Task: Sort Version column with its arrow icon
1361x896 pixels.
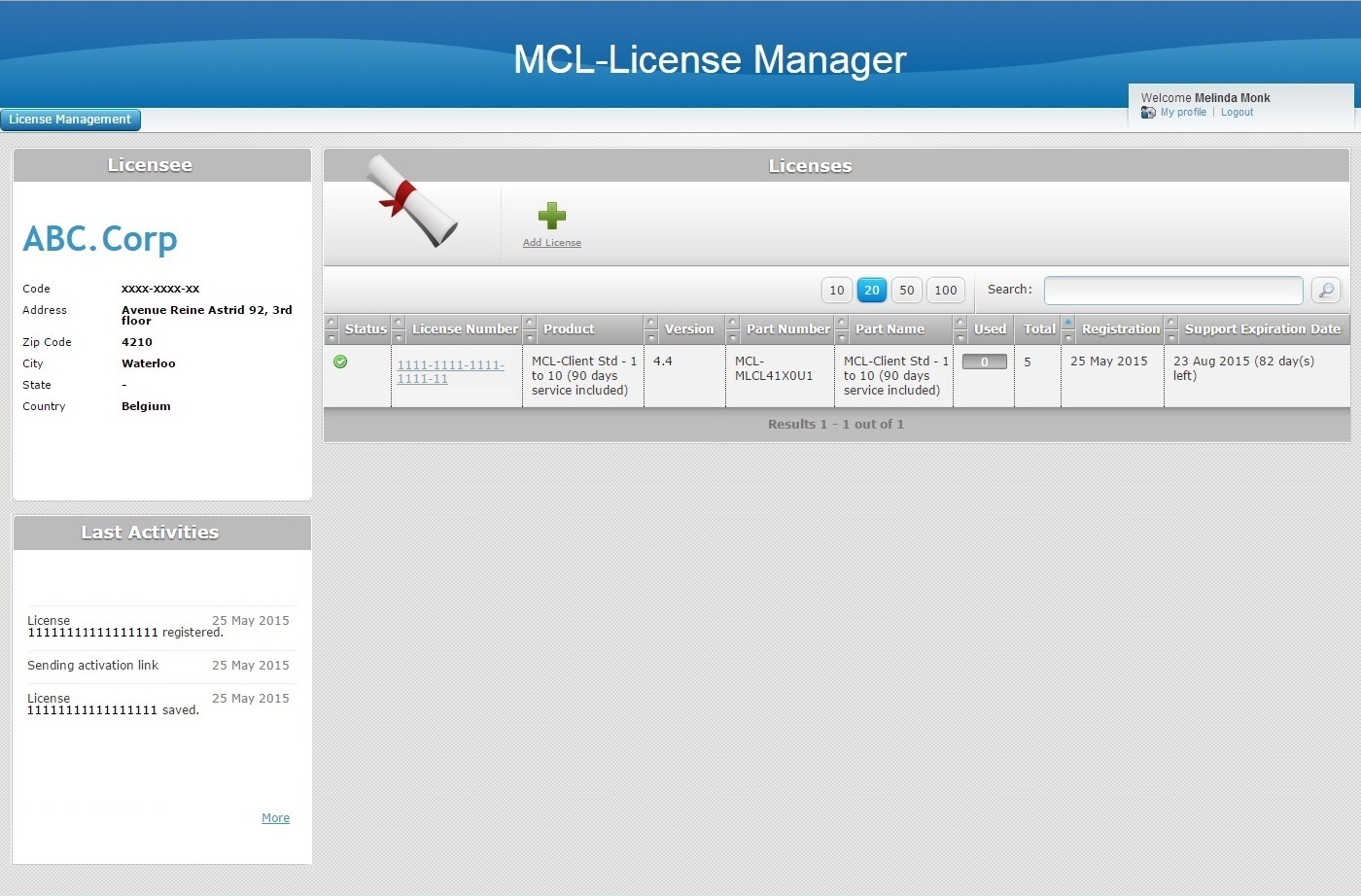Action: point(651,328)
